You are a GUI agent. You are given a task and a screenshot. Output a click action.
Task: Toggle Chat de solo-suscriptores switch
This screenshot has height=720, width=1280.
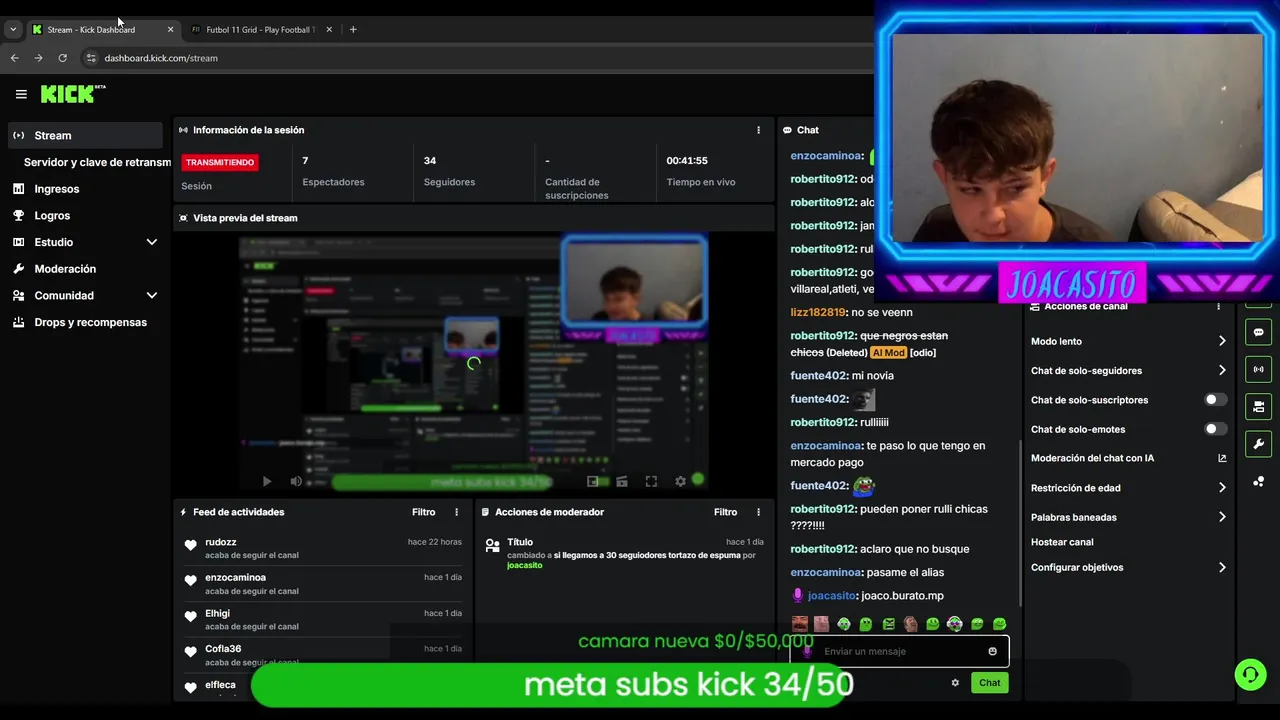[x=1215, y=400]
